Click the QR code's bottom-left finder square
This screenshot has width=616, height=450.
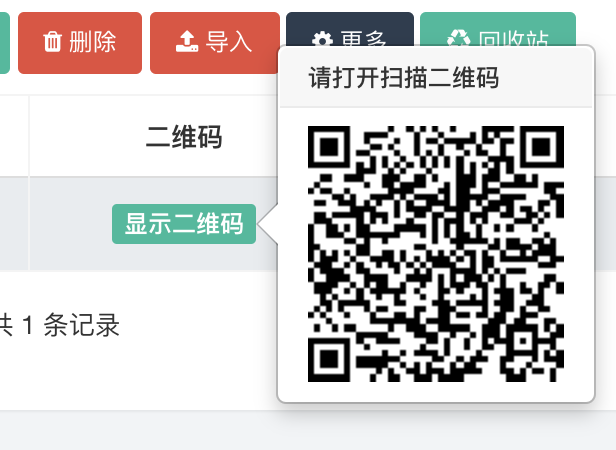coord(329,360)
